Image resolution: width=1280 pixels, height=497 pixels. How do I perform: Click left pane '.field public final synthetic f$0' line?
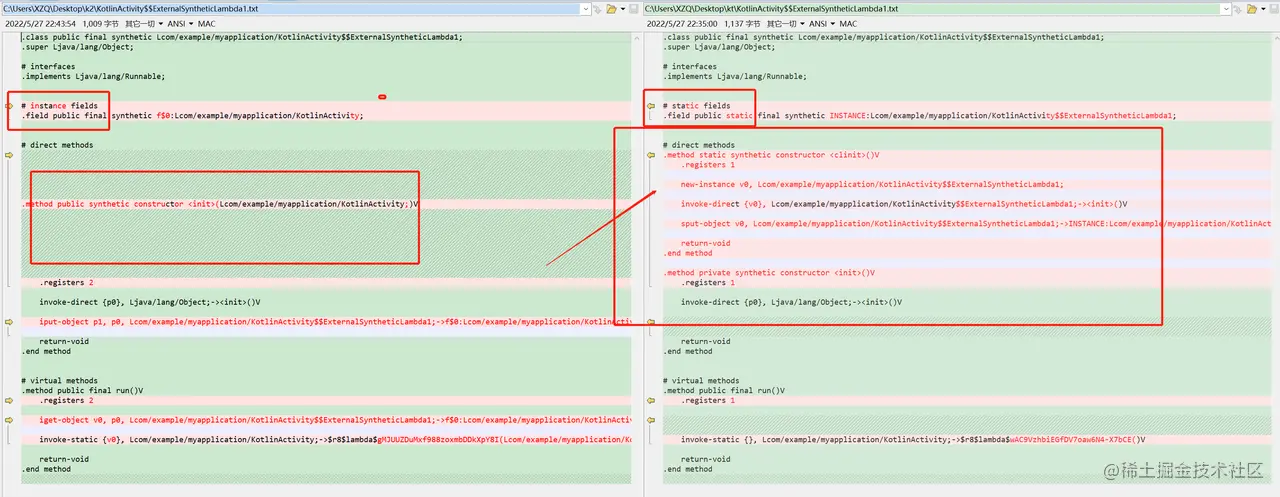(x=192, y=115)
